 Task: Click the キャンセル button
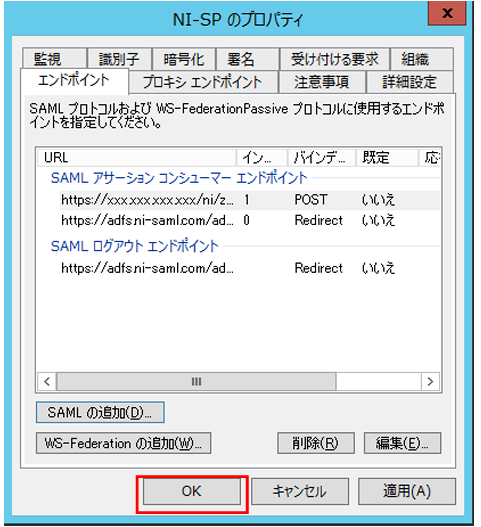click(x=299, y=491)
